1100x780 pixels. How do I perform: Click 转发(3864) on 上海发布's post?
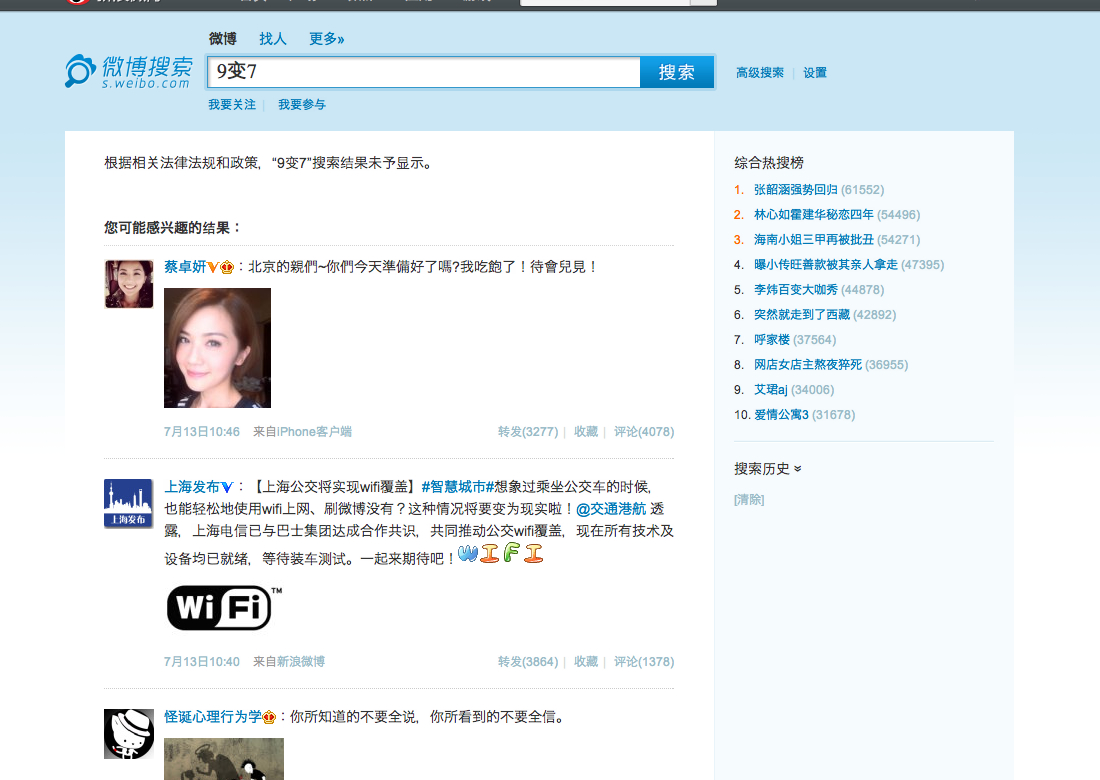pyautogui.click(x=528, y=661)
